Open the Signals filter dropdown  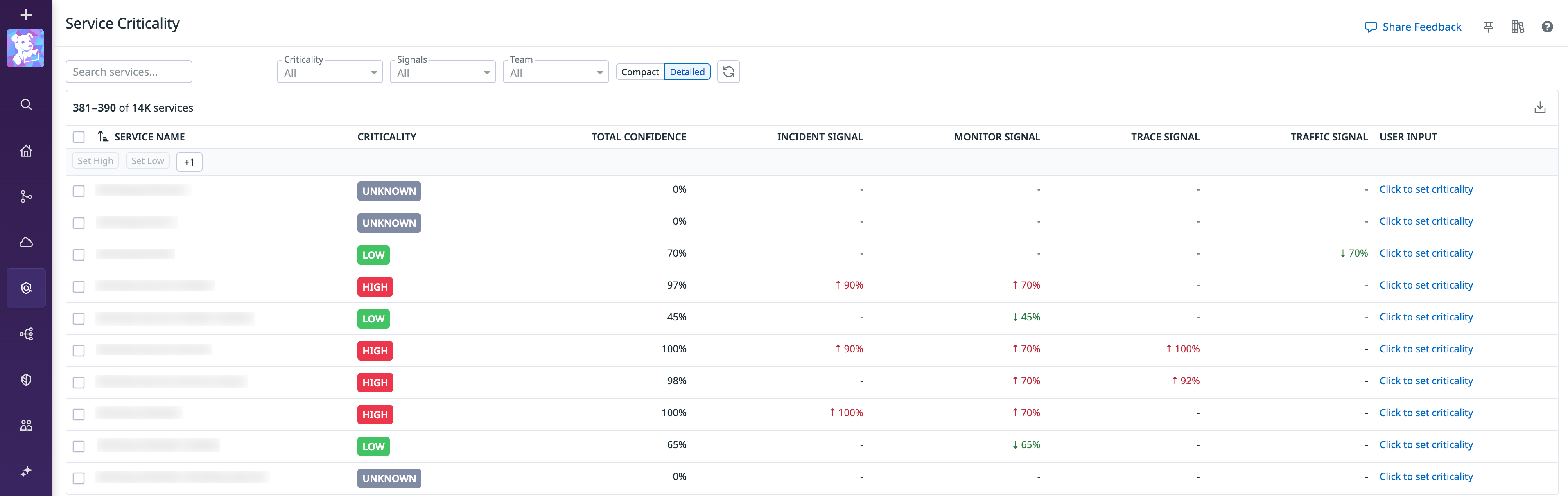point(443,72)
